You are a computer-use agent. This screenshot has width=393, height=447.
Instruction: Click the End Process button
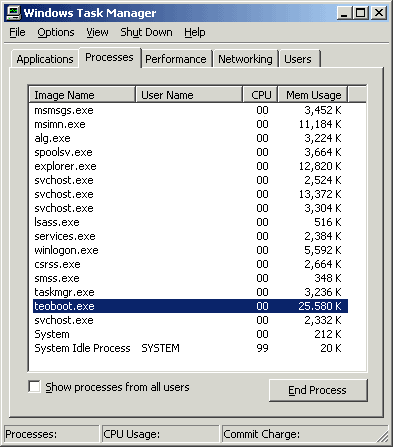coord(318,390)
